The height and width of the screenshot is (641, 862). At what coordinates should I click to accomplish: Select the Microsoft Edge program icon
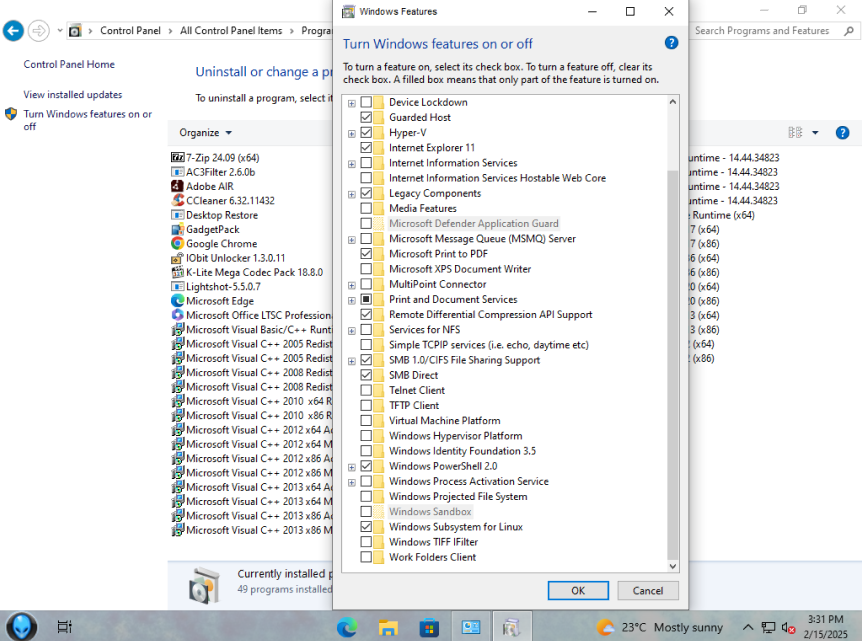(177, 301)
